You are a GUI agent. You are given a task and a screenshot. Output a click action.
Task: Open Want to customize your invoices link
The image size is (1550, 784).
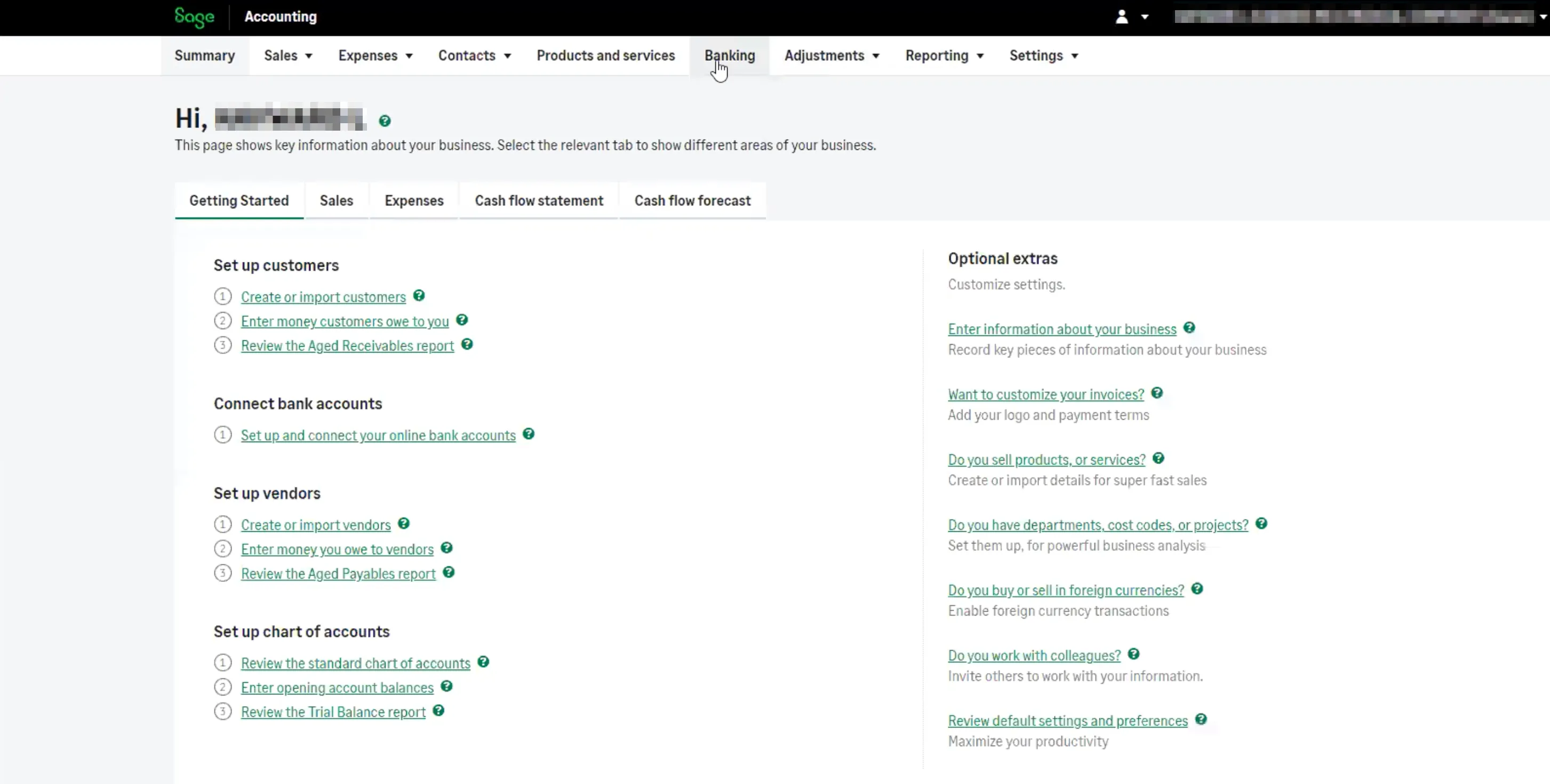(x=1046, y=395)
